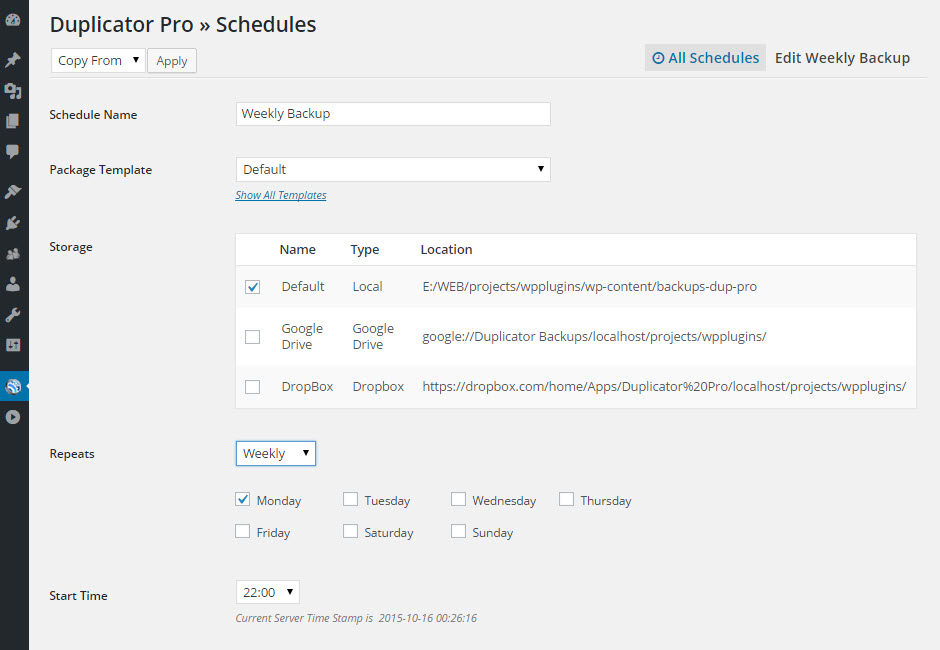The width and height of the screenshot is (940, 650).
Task: Click the Tools wrench sidebar icon
Action: coord(13,315)
